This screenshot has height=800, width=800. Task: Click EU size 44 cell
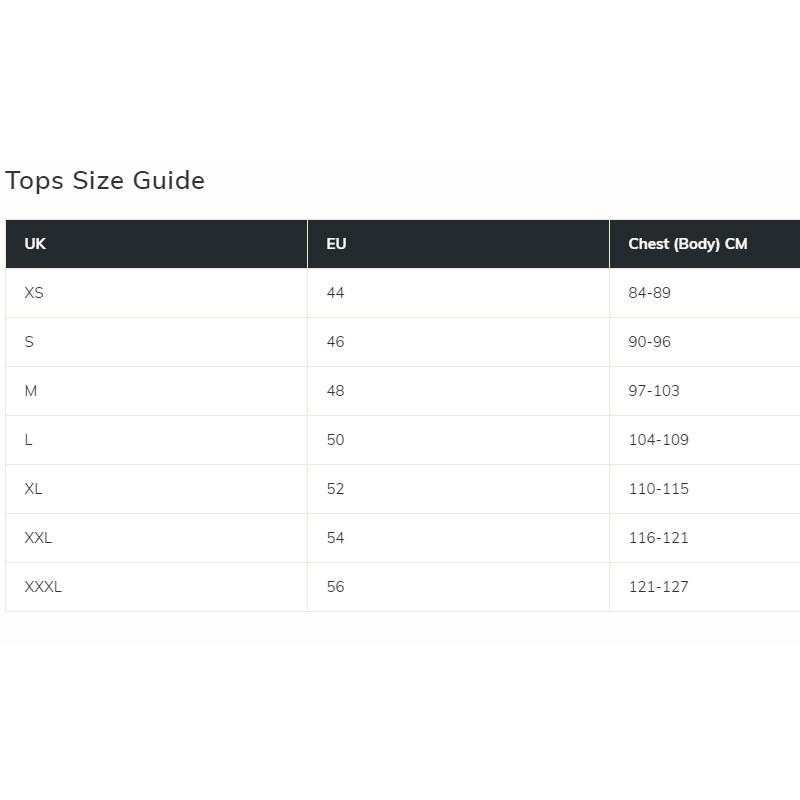tap(458, 293)
